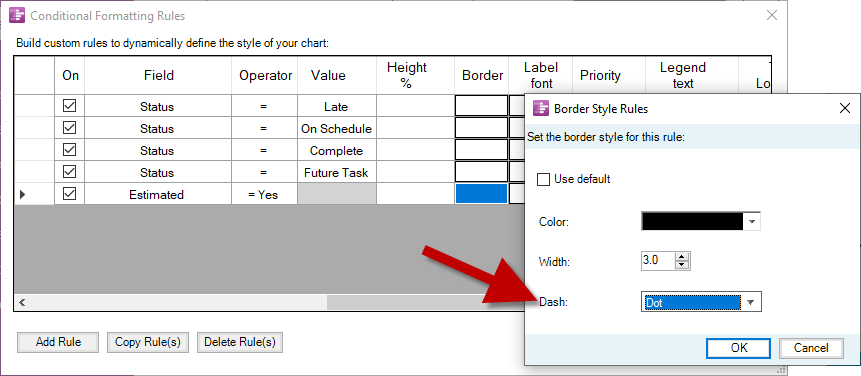The image size is (861, 376).
Task: Open the border Color dropdown
Action: (752, 222)
